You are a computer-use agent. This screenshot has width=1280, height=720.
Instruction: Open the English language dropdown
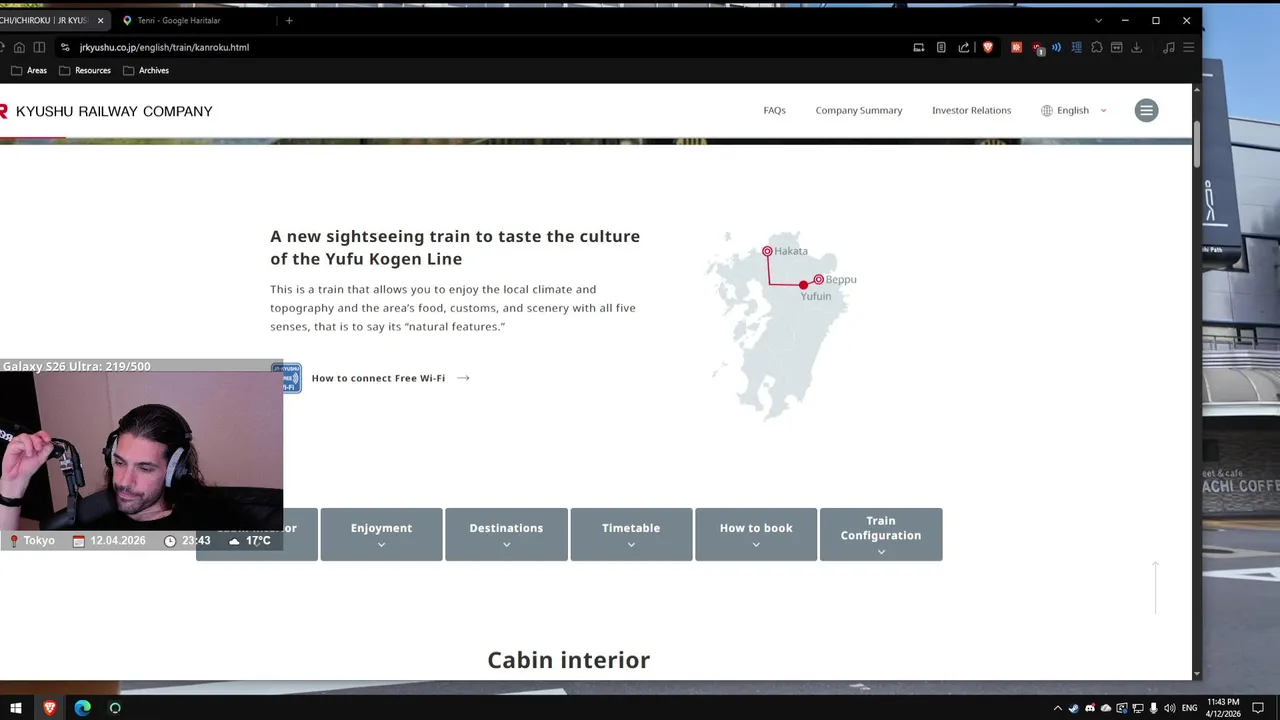pos(1074,110)
